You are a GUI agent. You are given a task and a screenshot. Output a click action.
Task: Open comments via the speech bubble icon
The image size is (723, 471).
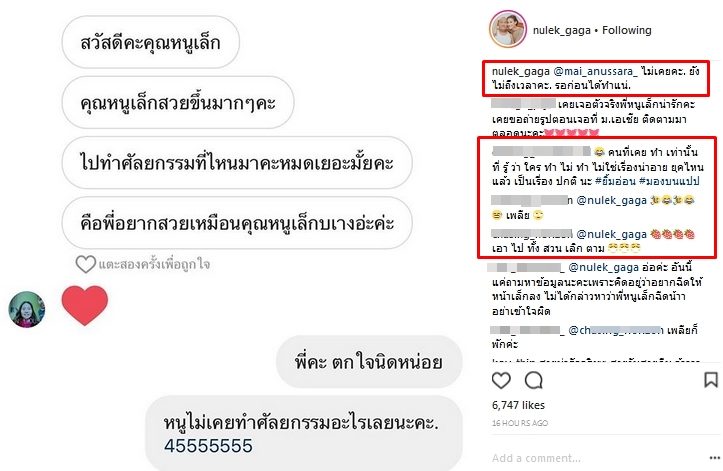tap(533, 381)
